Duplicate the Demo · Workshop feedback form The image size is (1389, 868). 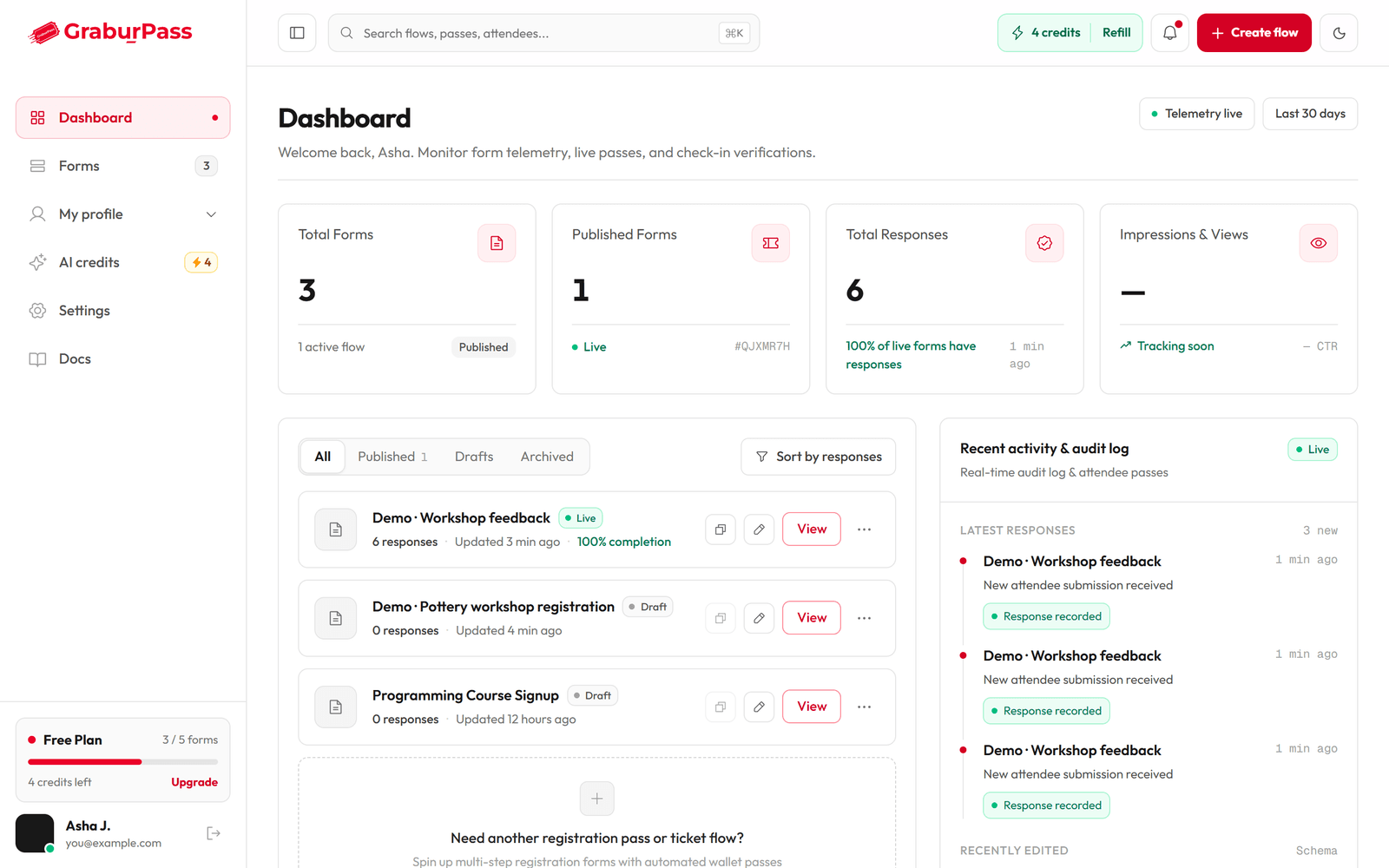721,529
